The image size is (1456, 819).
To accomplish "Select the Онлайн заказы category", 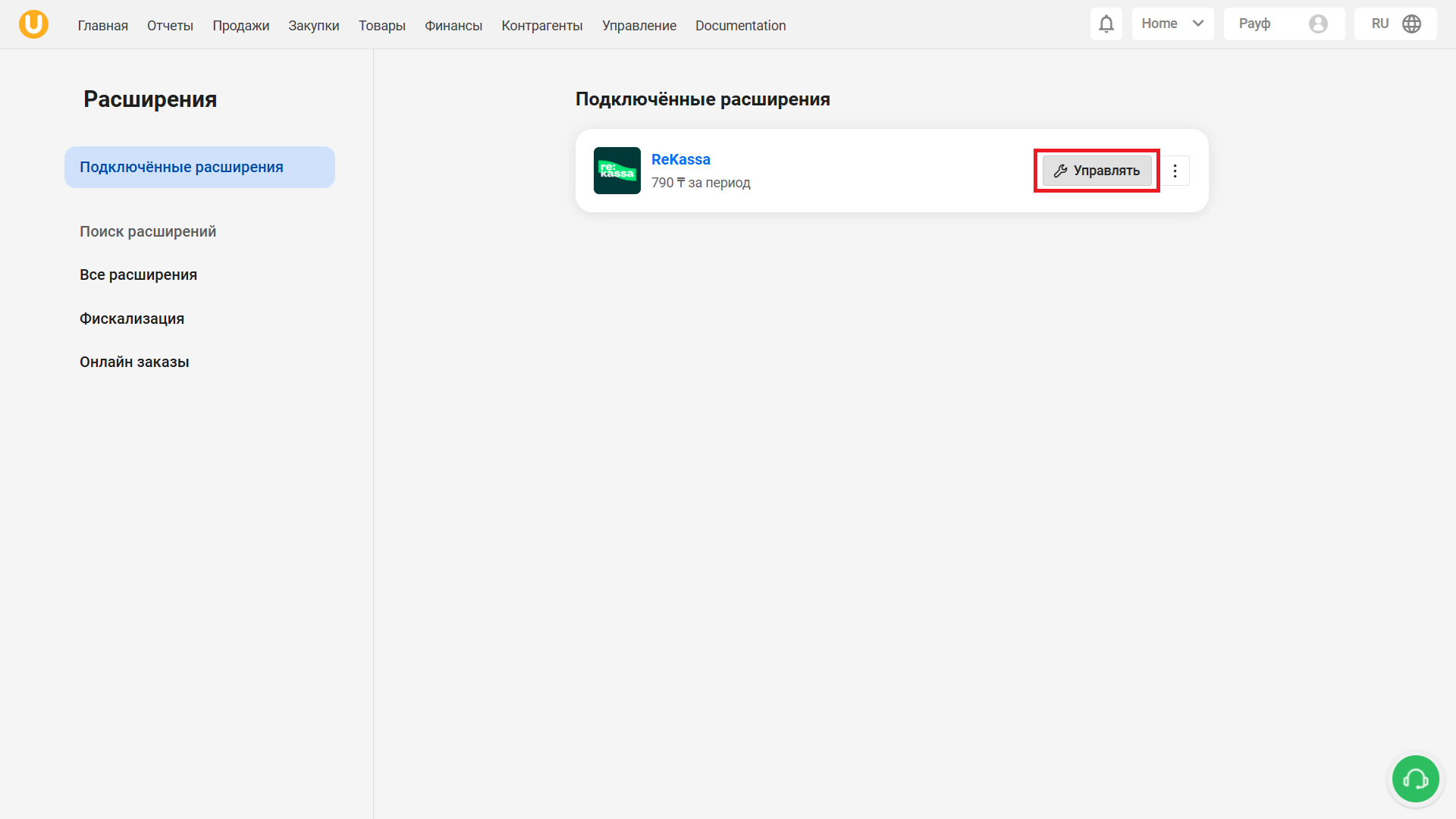I will click(x=134, y=362).
